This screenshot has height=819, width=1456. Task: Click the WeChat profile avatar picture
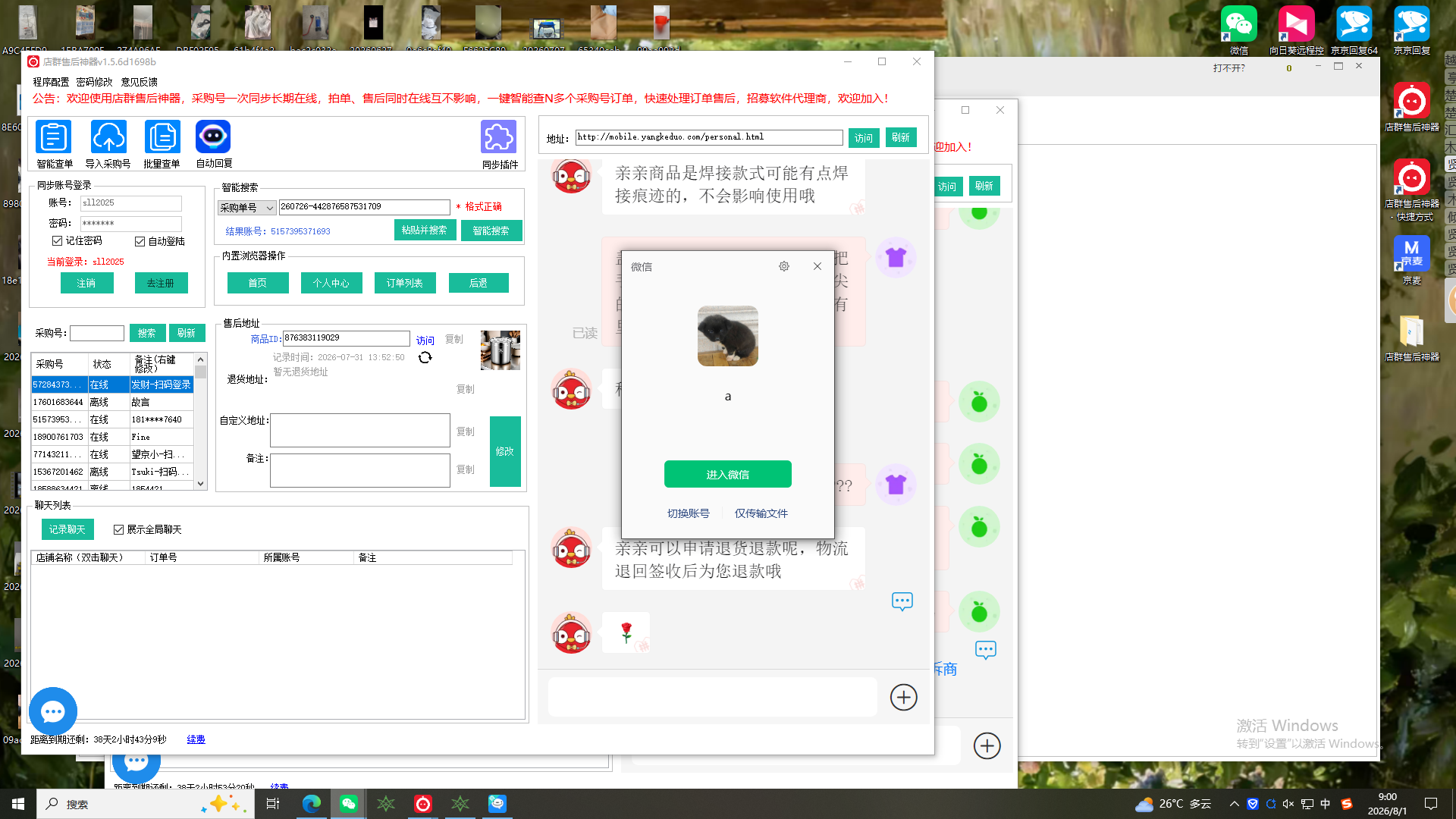[x=728, y=336]
